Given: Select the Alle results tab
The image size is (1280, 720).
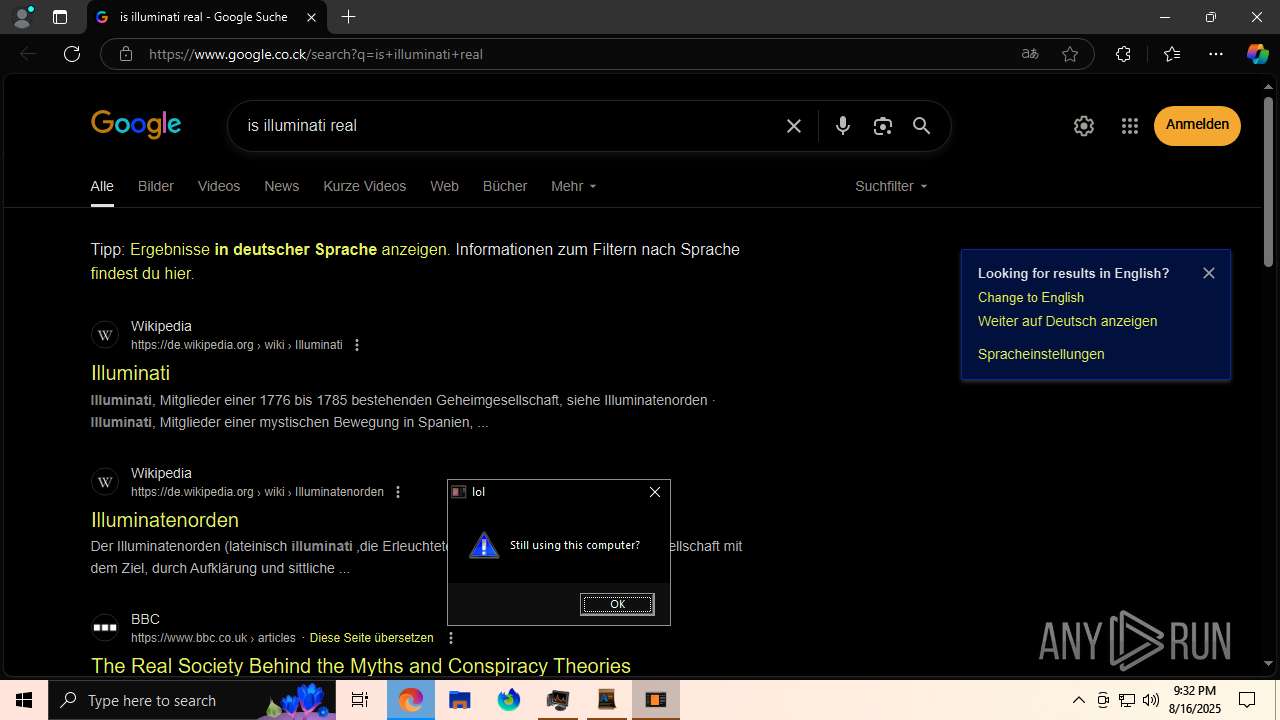Looking at the screenshot, I should (x=102, y=186).
